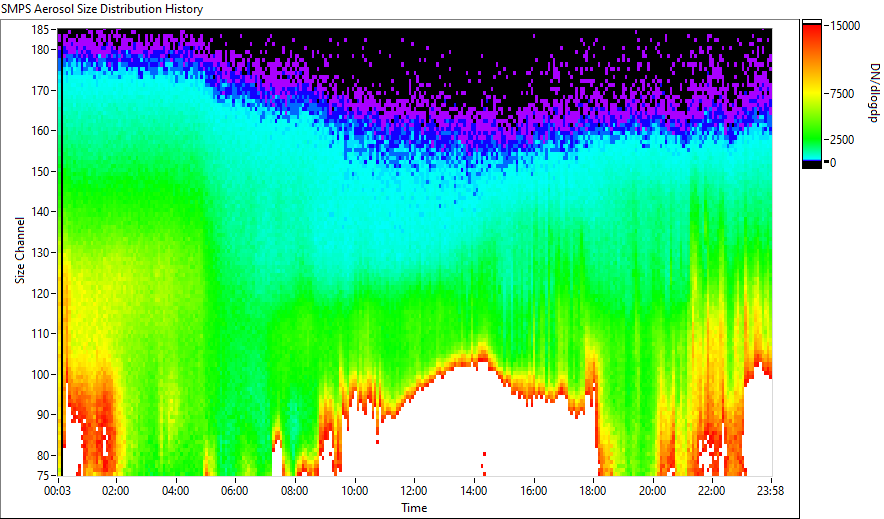Screen dimensions: 884x519
Task: Click the 75 size channel axis minimum
Action: click(x=43, y=476)
